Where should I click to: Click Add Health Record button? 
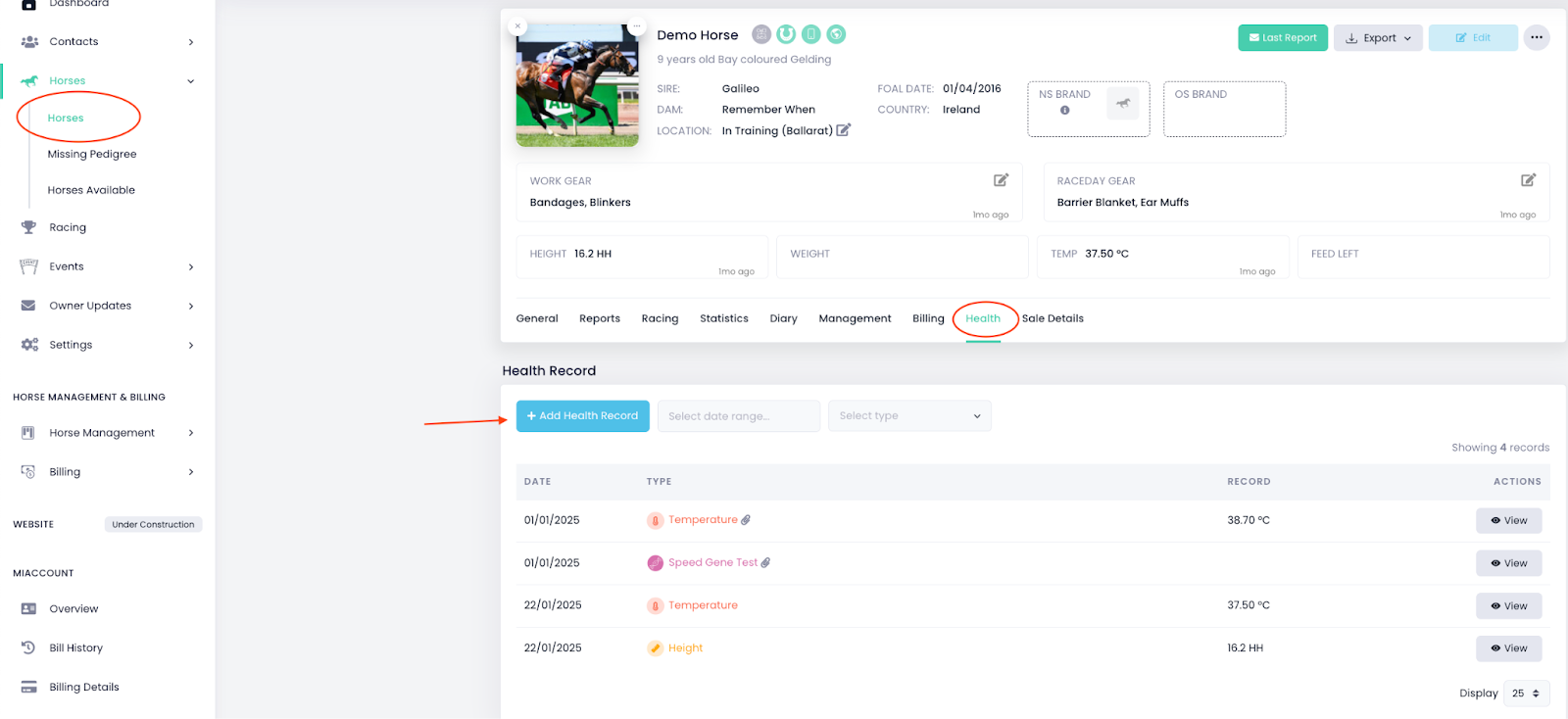click(x=582, y=416)
